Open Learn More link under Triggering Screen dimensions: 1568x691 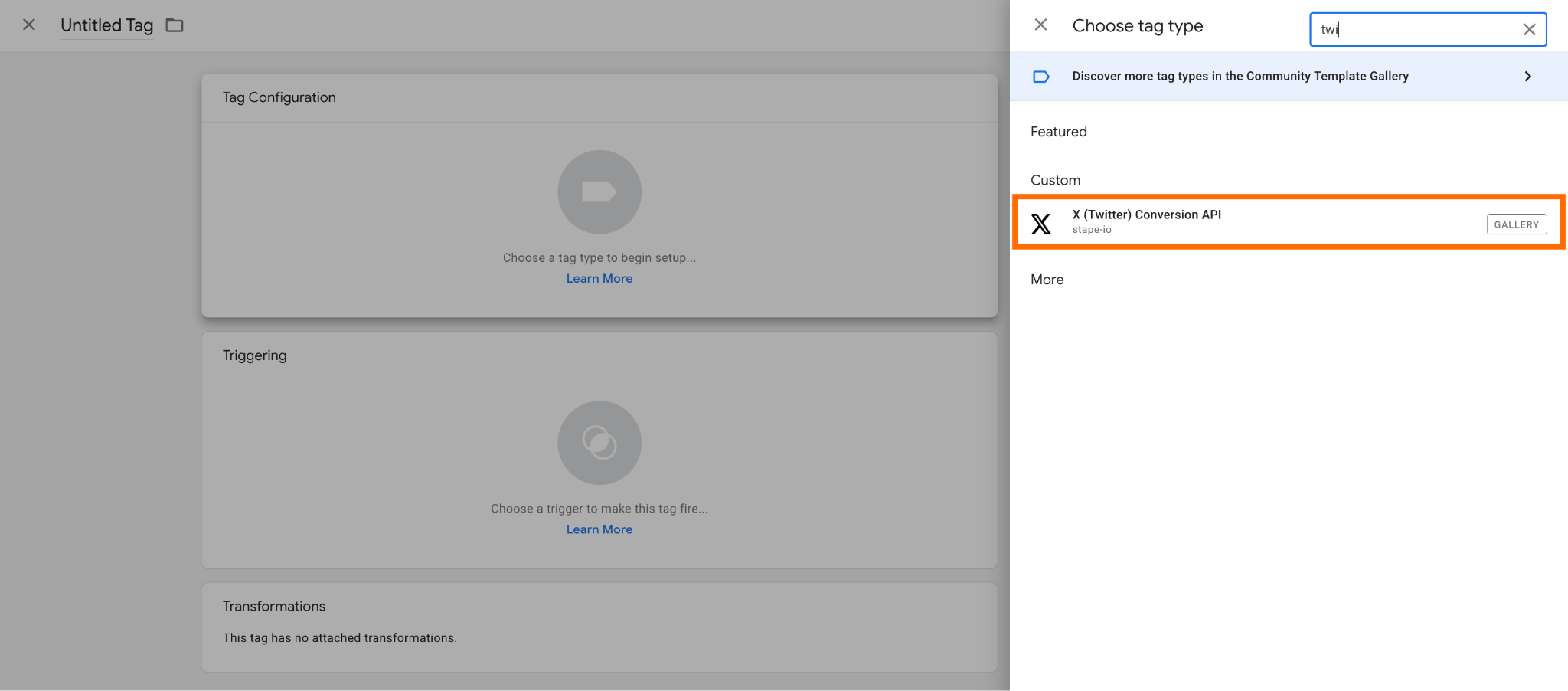pos(599,529)
